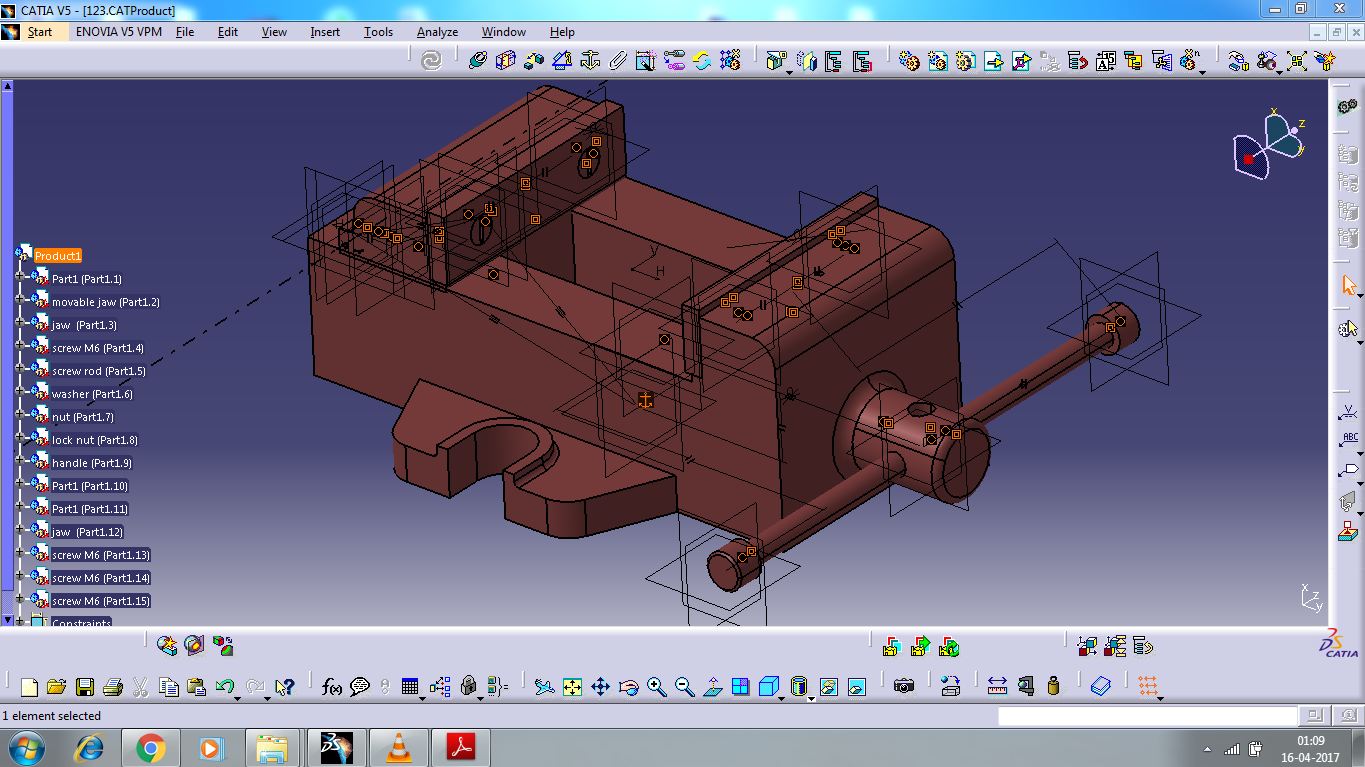Click the view compass in the corner
1365x767 pixels.
(1268, 146)
